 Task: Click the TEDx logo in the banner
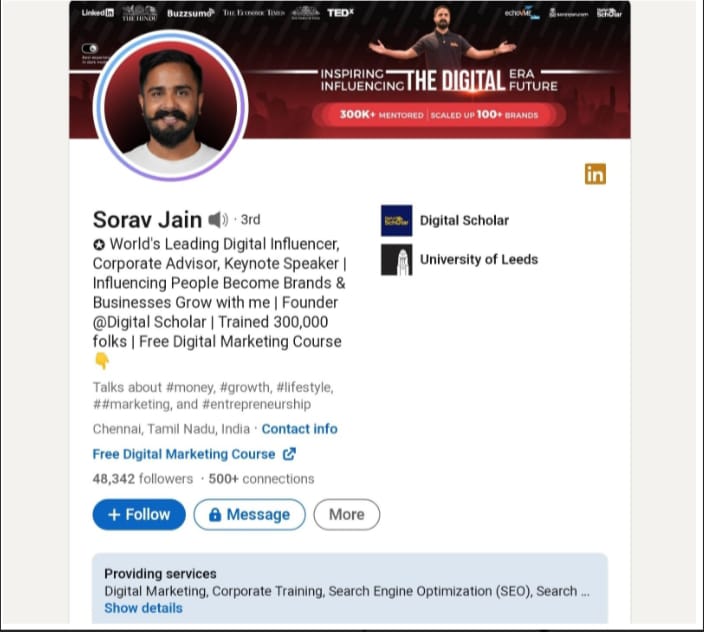tap(340, 13)
